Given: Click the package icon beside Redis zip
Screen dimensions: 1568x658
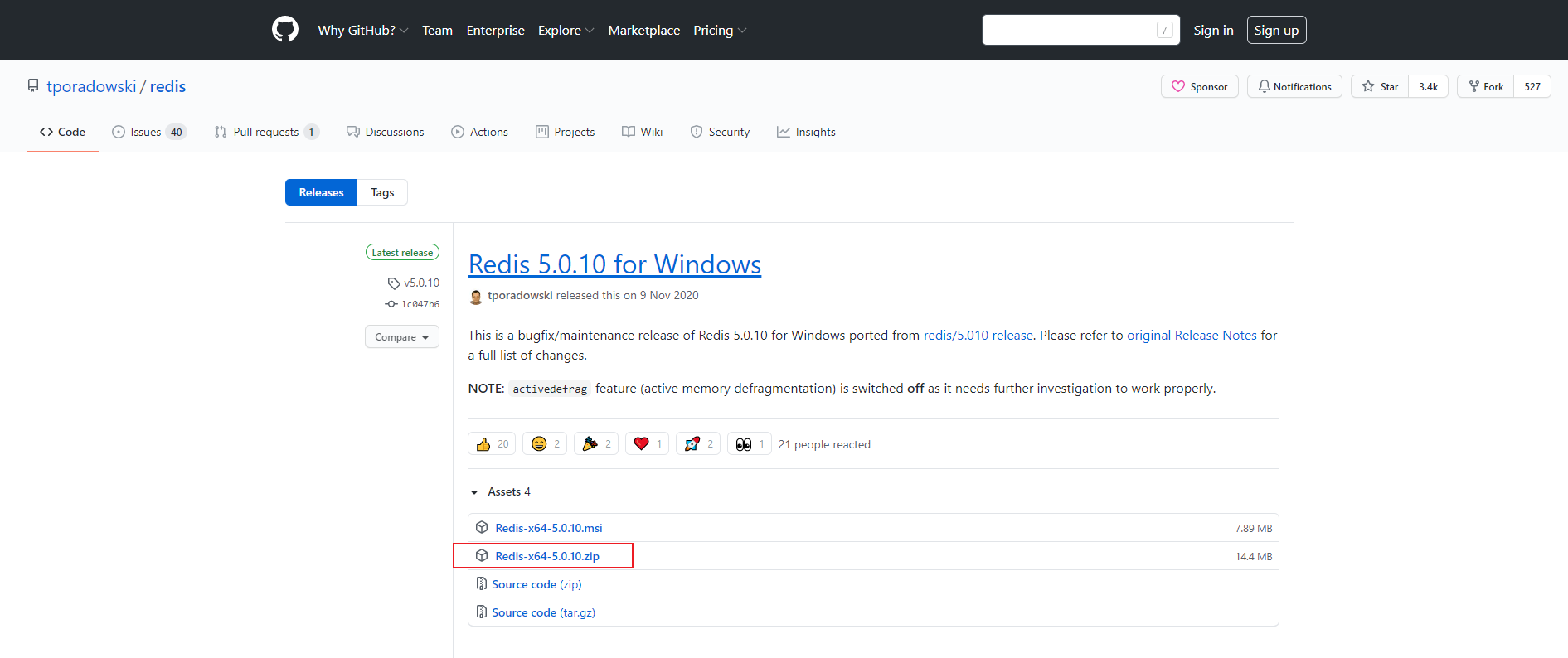Looking at the screenshot, I should pos(482,555).
